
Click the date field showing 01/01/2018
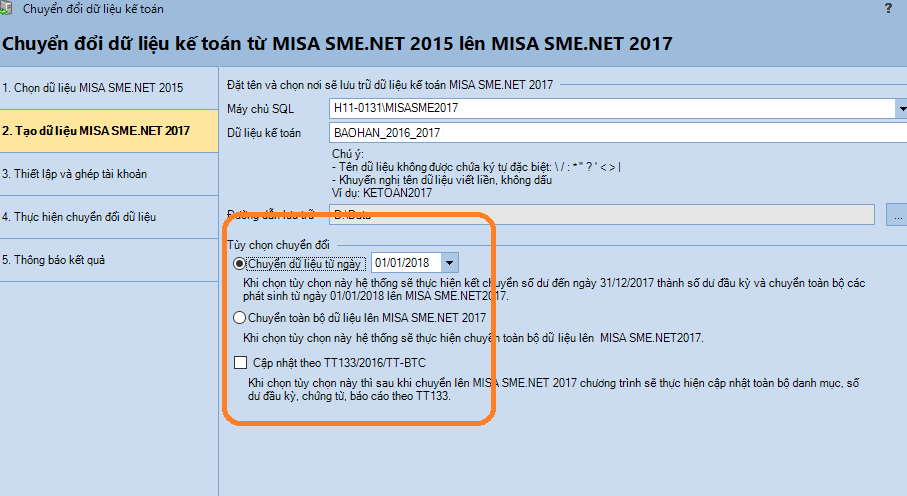(x=406, y=263)
